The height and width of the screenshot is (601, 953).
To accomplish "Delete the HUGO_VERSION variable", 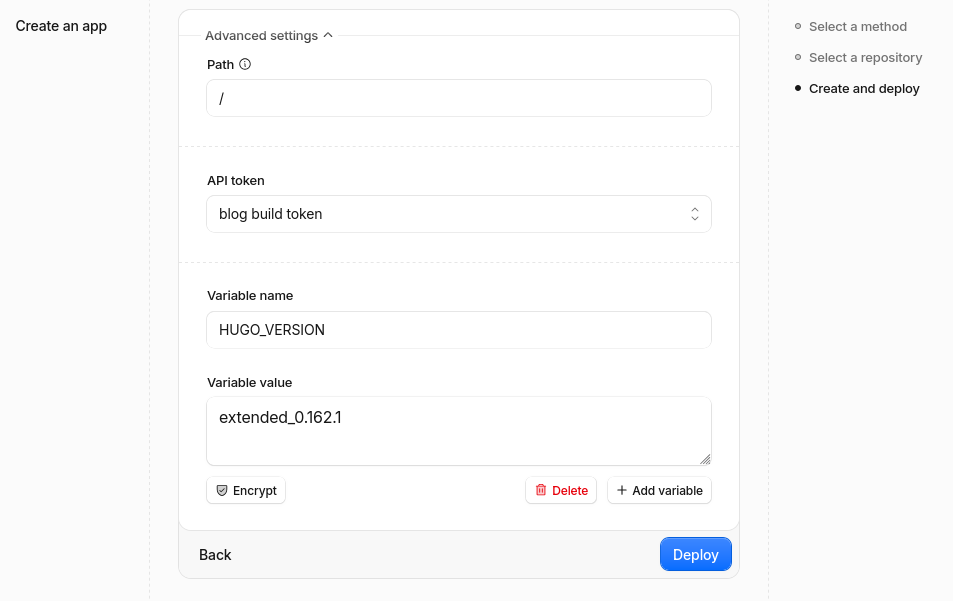I will click(561, 490).
